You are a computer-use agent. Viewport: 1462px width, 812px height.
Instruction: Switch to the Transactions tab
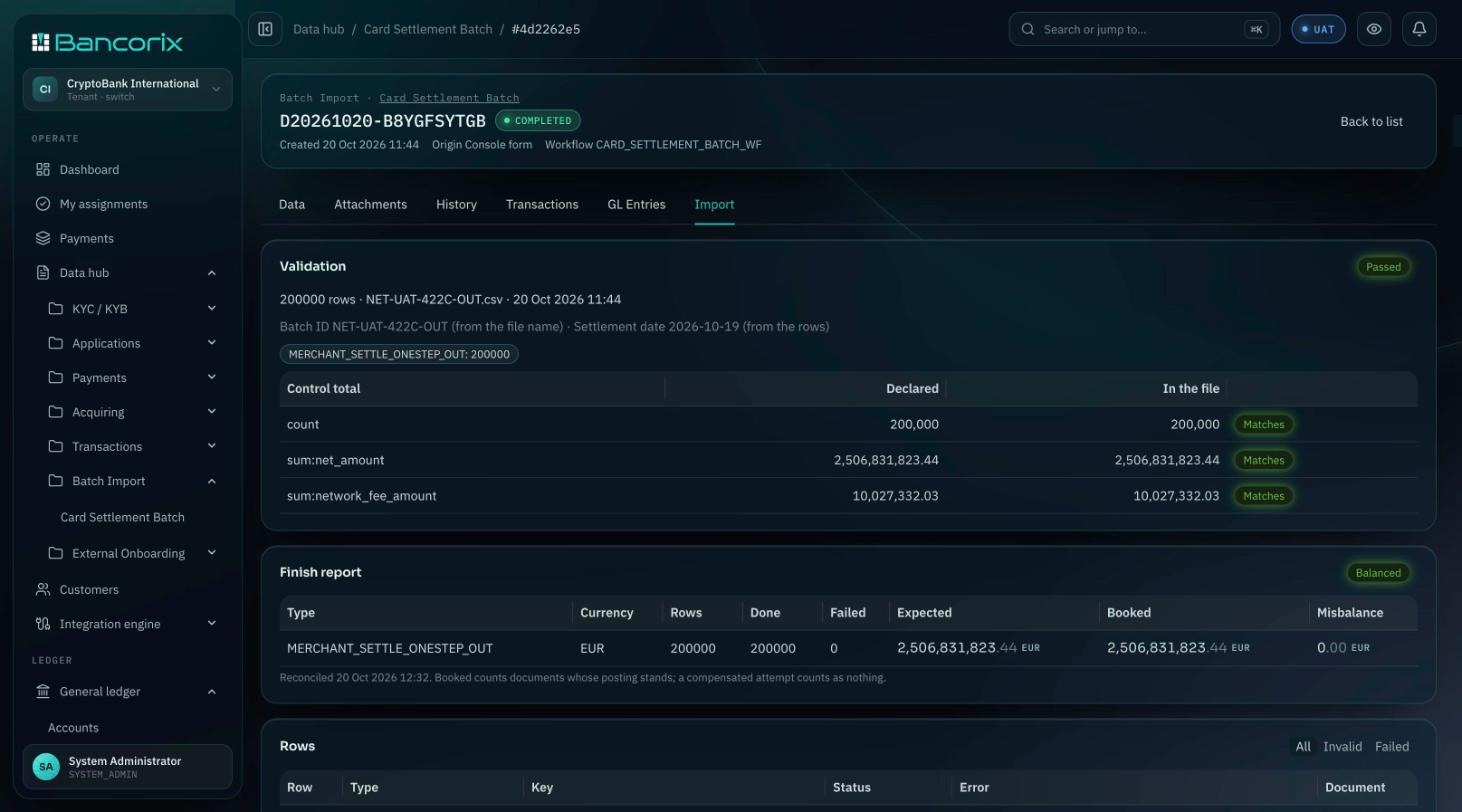coord(542,205)
